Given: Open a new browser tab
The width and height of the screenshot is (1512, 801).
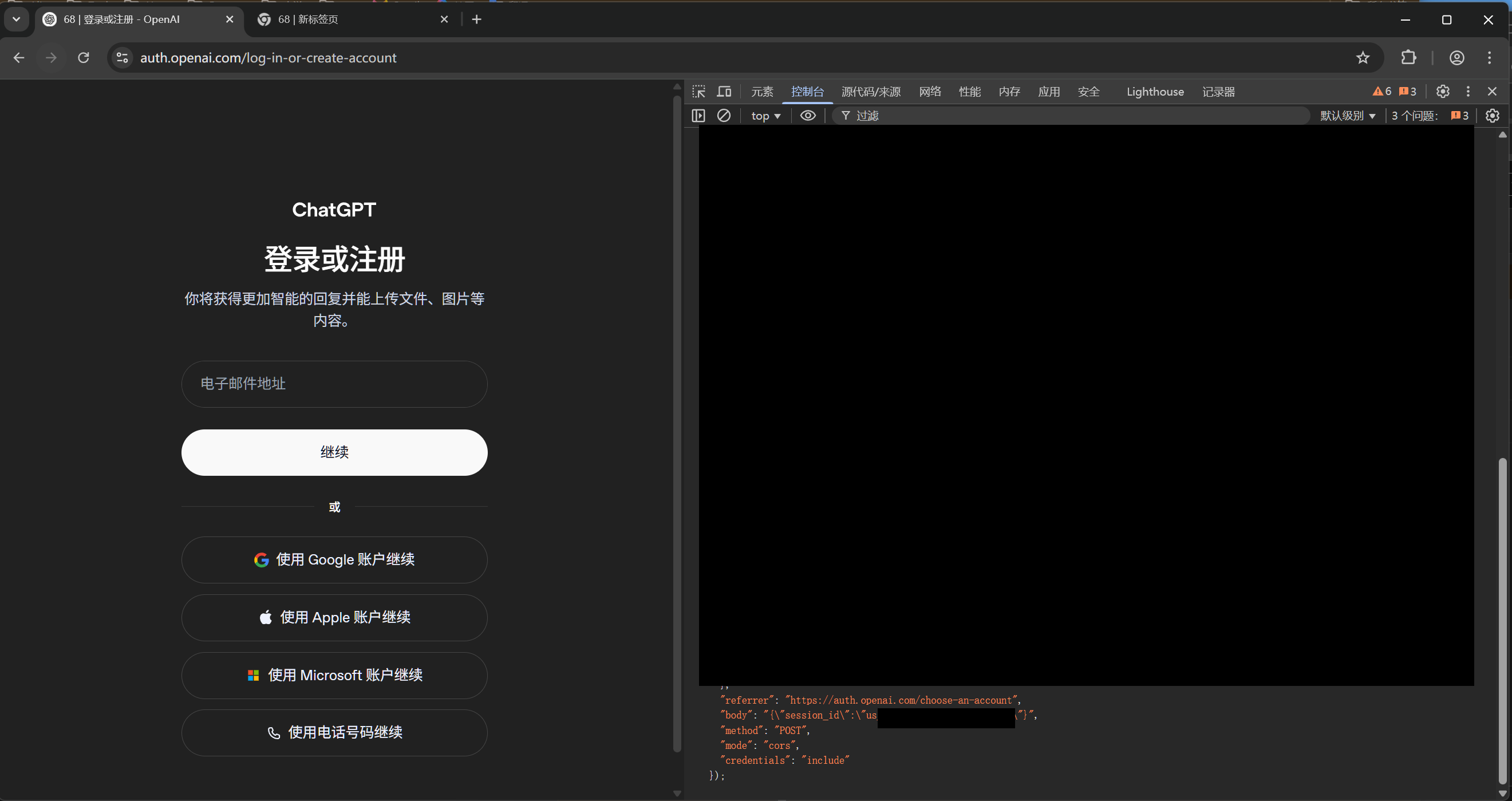Looking at the screenshot, I should 476,19.
